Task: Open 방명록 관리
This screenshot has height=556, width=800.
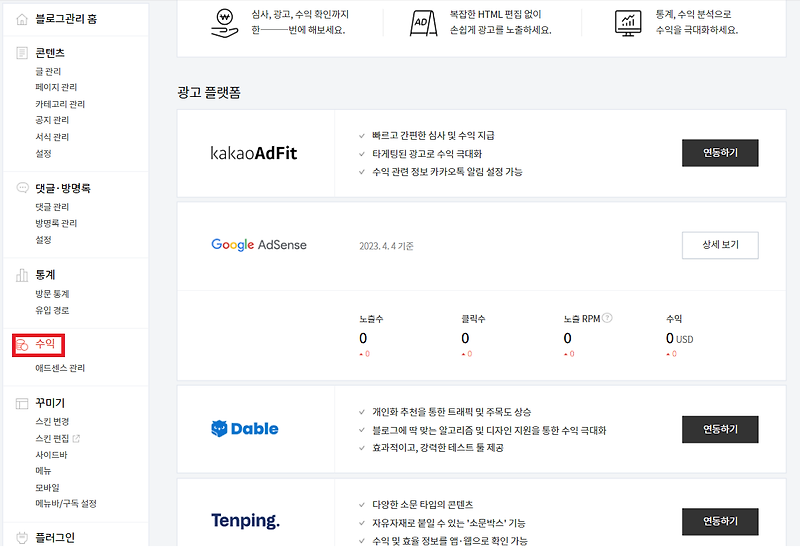Action: click(x=56, y=223)
